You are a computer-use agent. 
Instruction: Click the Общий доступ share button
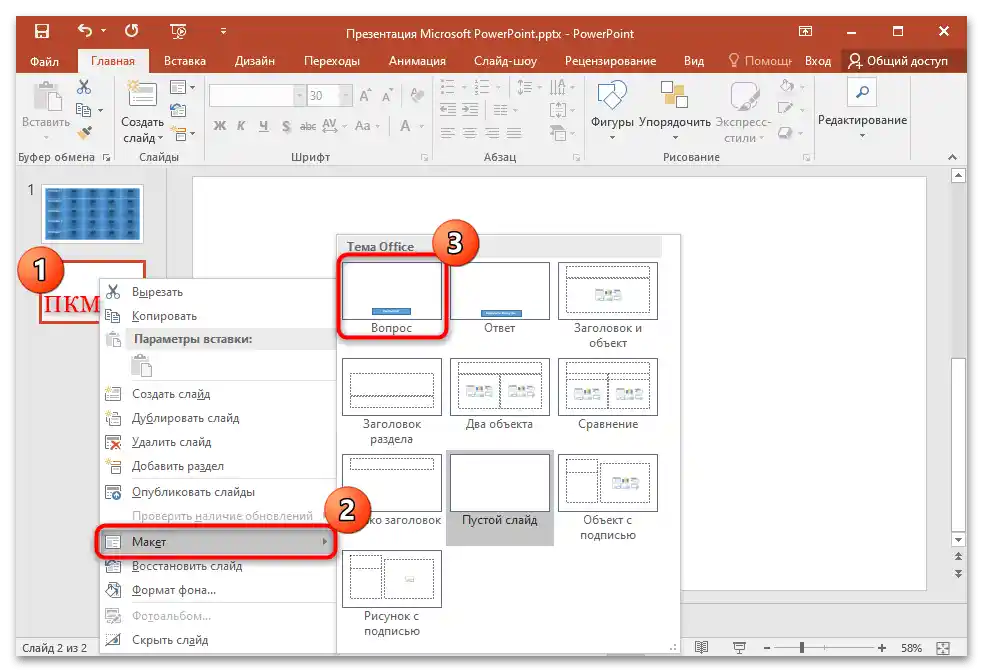[x=897, y=61]
